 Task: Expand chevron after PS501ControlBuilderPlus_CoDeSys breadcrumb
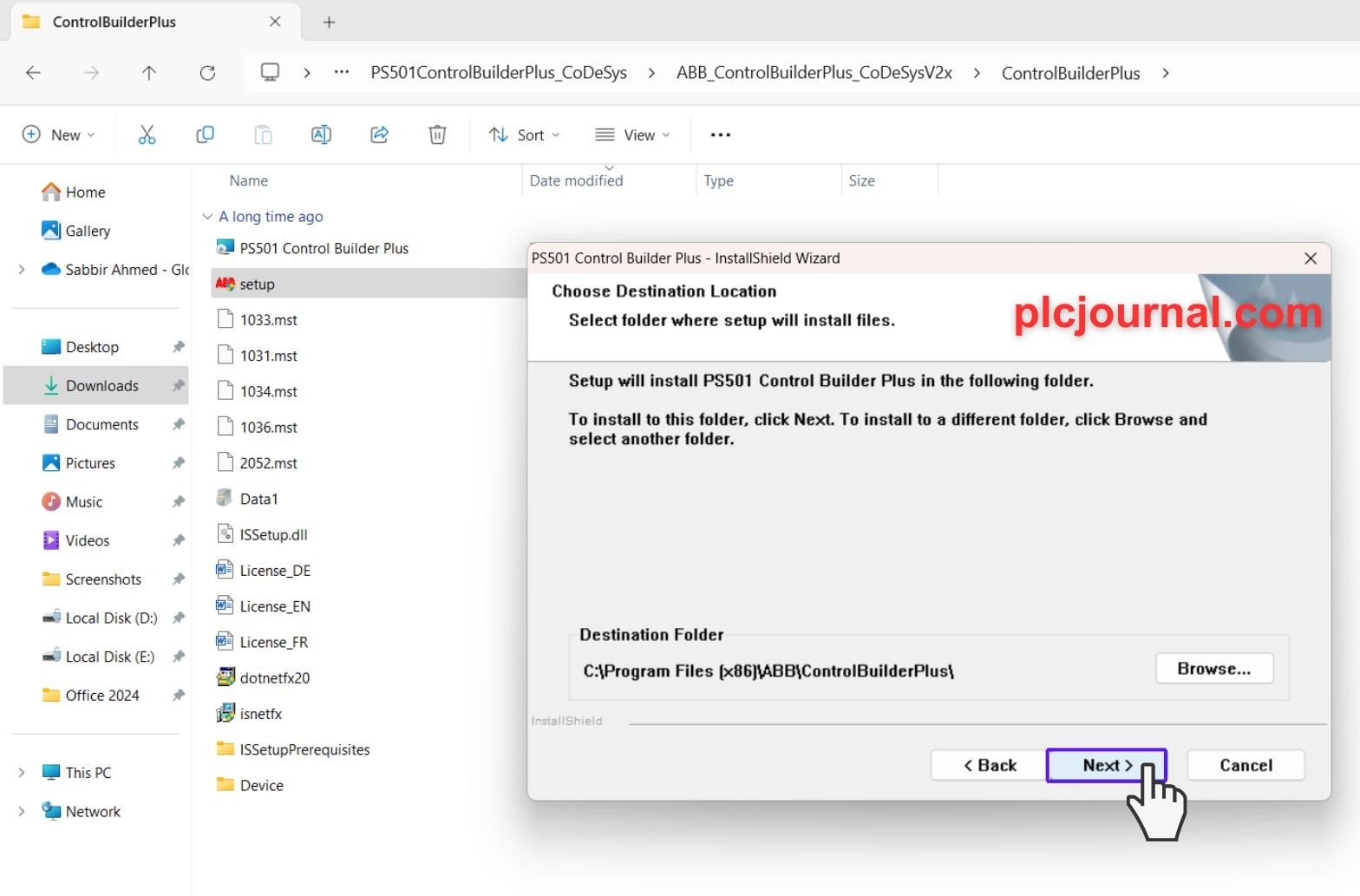click(x=651, y=73)
